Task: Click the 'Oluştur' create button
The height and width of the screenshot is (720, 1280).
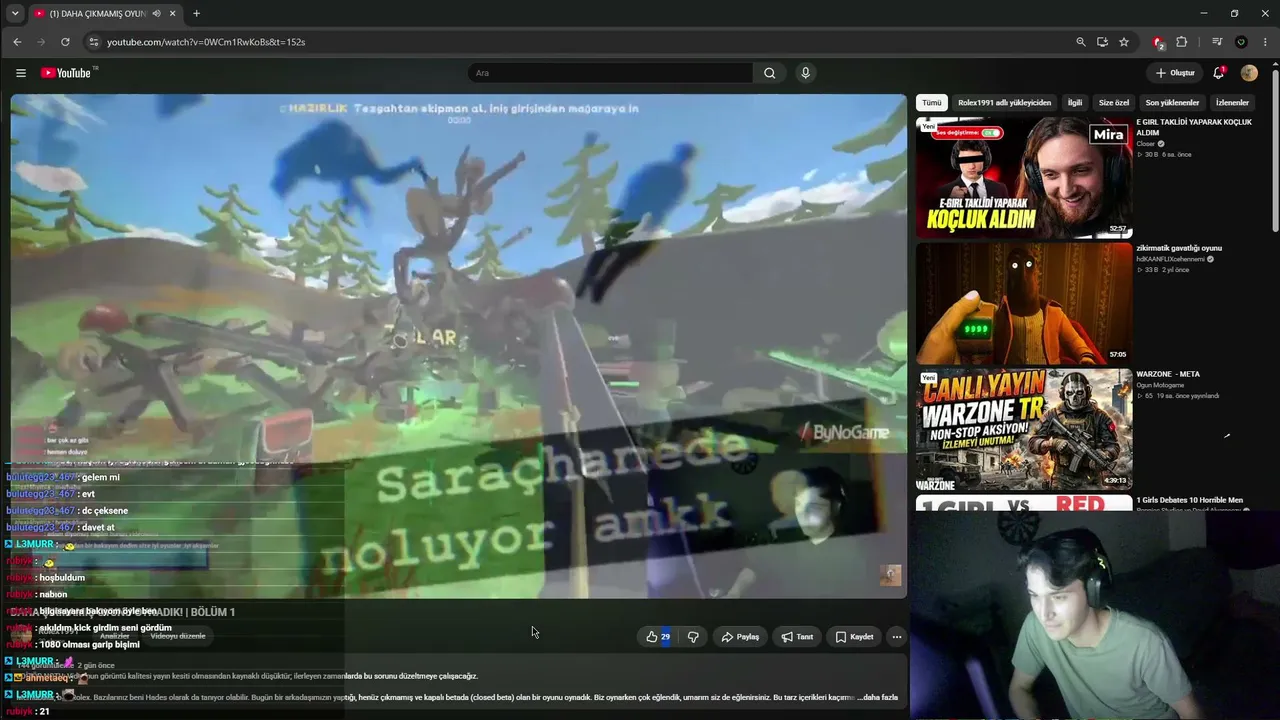Action: (x=1175, y=73)
